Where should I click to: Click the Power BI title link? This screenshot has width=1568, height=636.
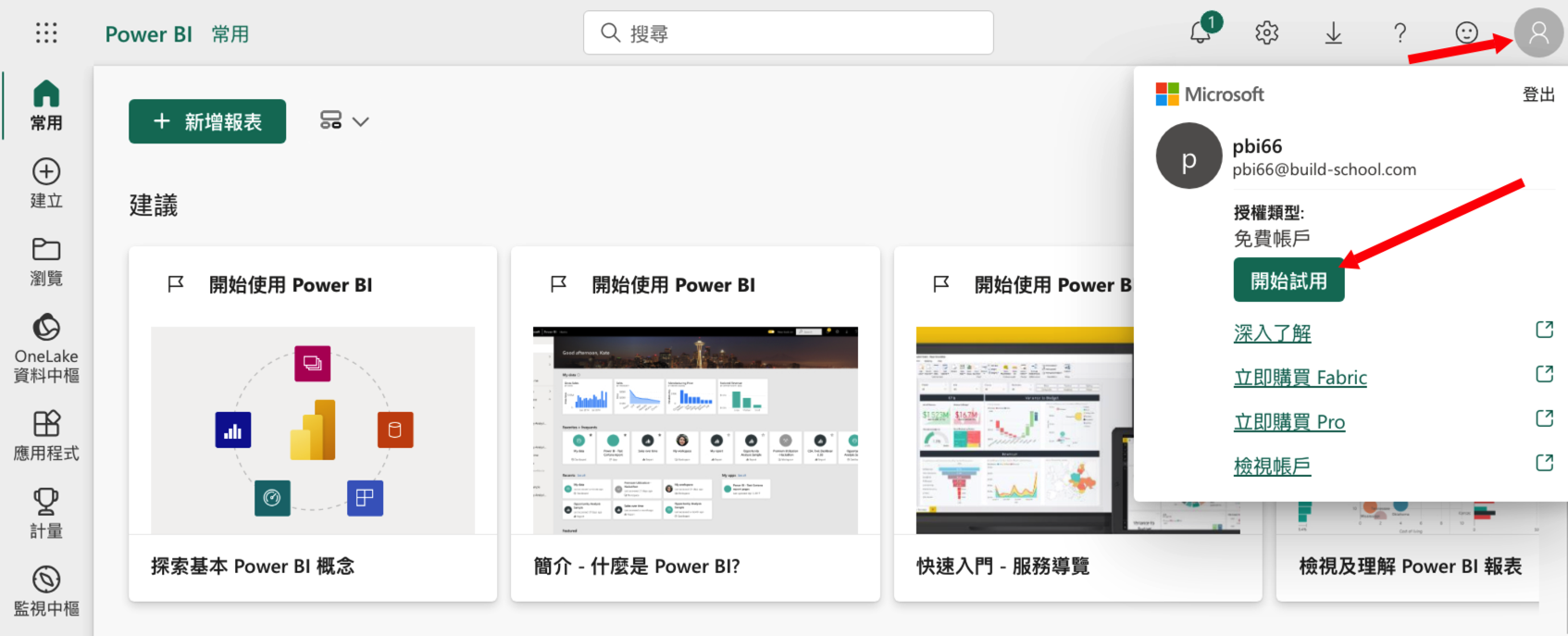point(149,34)
